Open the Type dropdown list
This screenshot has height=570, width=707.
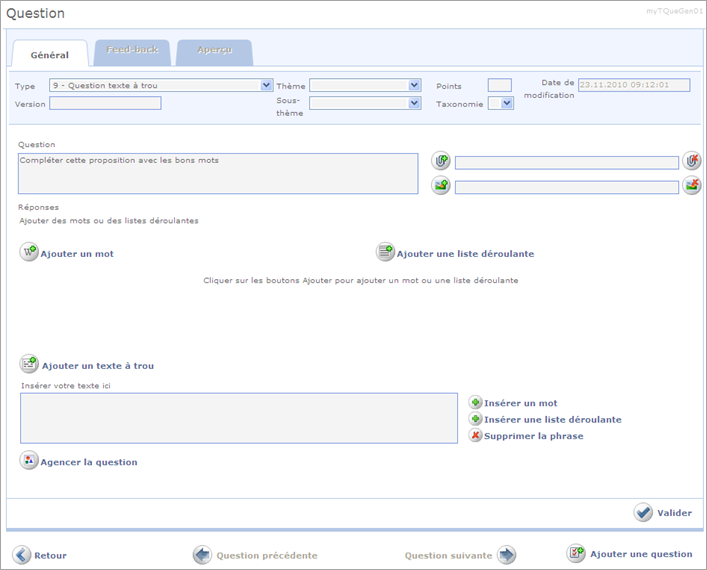(x=266, y=86)
